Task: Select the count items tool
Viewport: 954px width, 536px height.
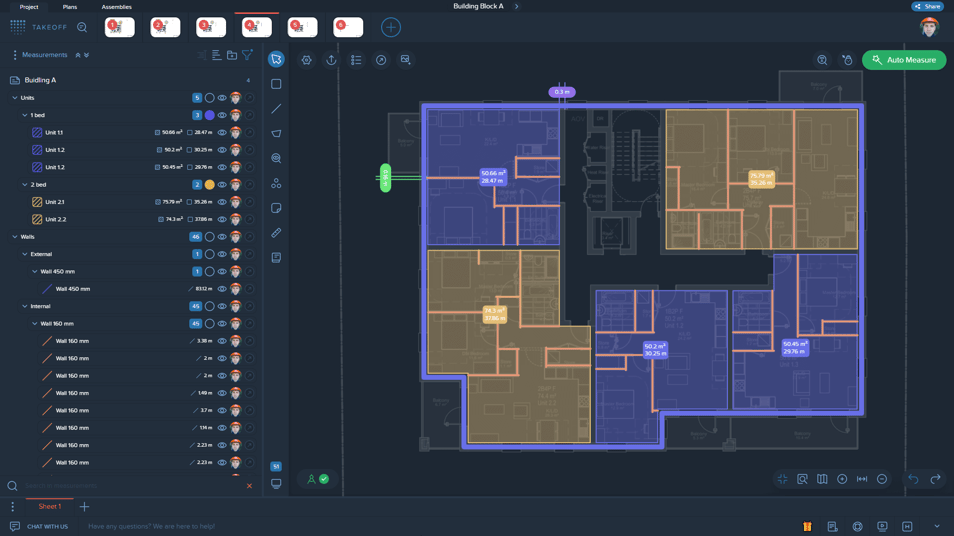Action: pyautogui.click(x=276, y=183)
